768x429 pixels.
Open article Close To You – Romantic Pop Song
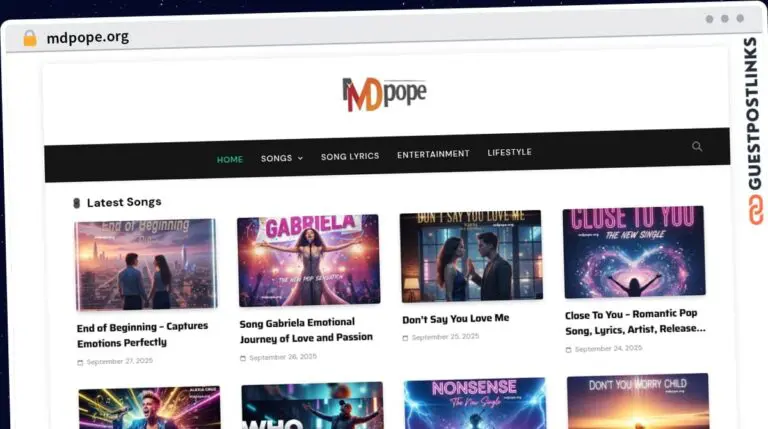point(635,322)
